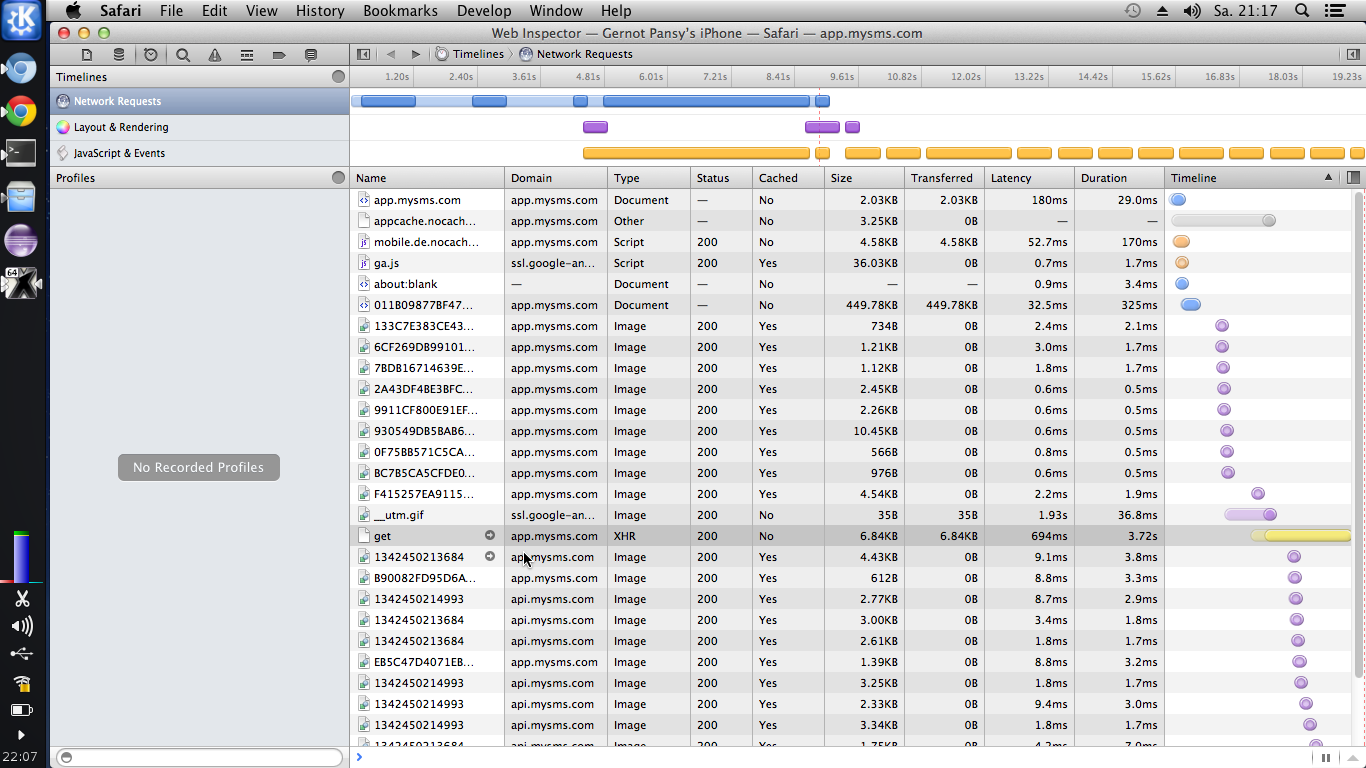Go to resource arrow on 1342450213684 row
This screenshot has height=768, width=1366.
coord(490,557)
